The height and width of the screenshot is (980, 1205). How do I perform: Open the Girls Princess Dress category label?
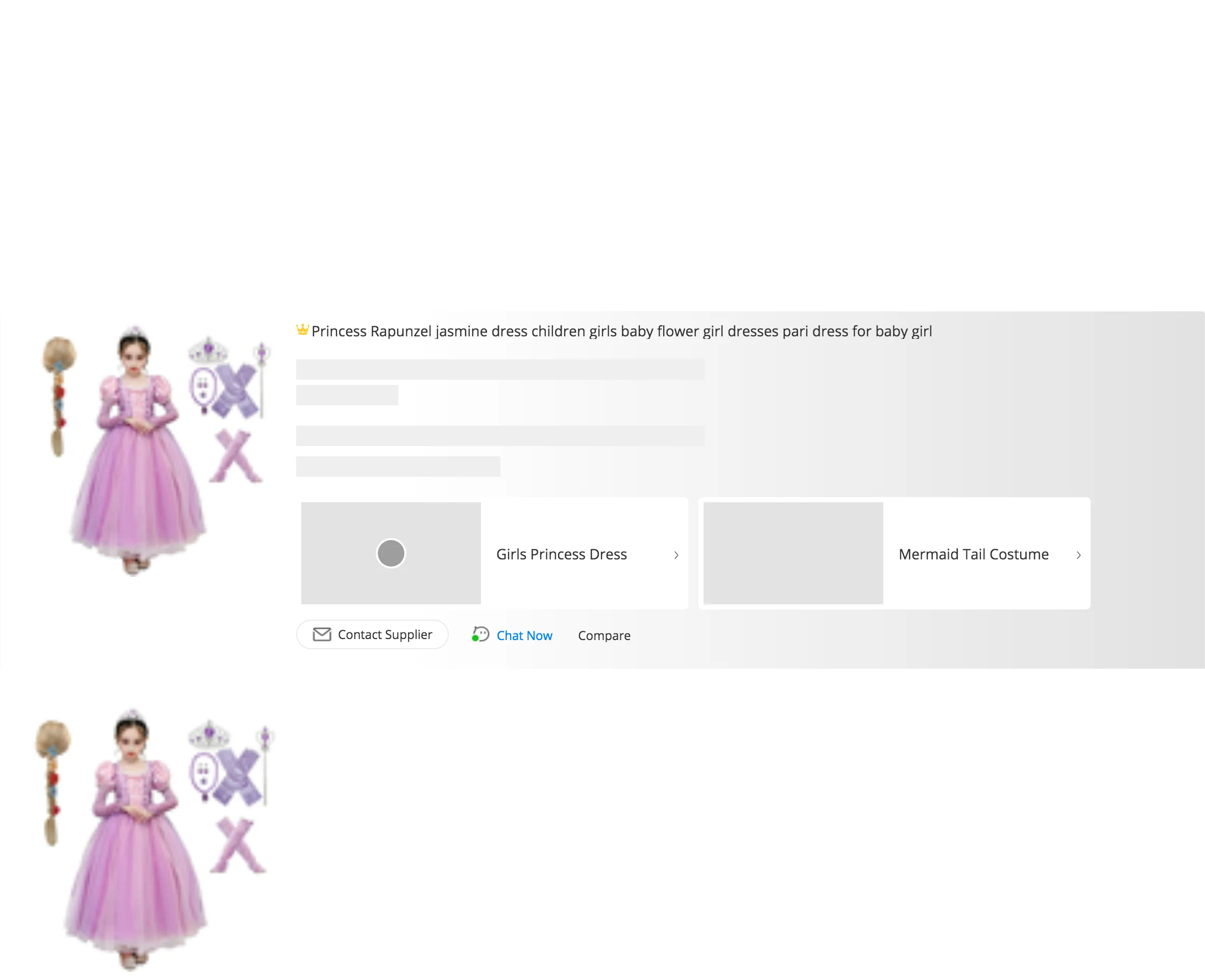(561, 554)
